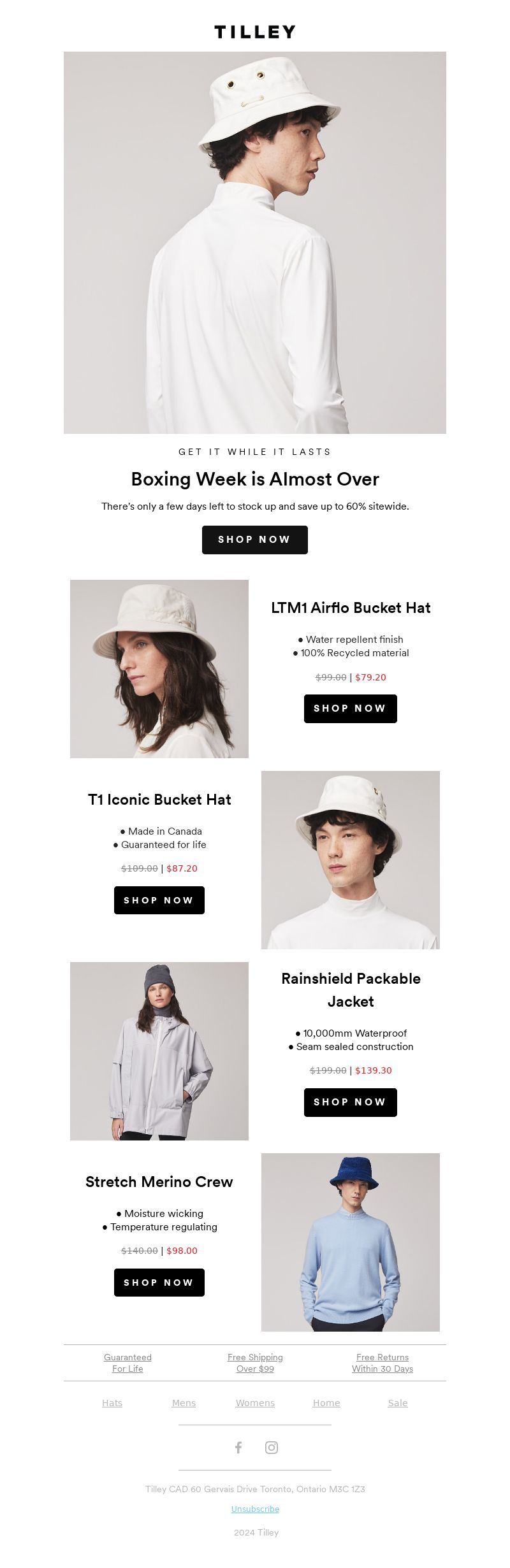Click the blue sweater product photo
This screenshot has height=1568, width=510.
click(351, 1242)
